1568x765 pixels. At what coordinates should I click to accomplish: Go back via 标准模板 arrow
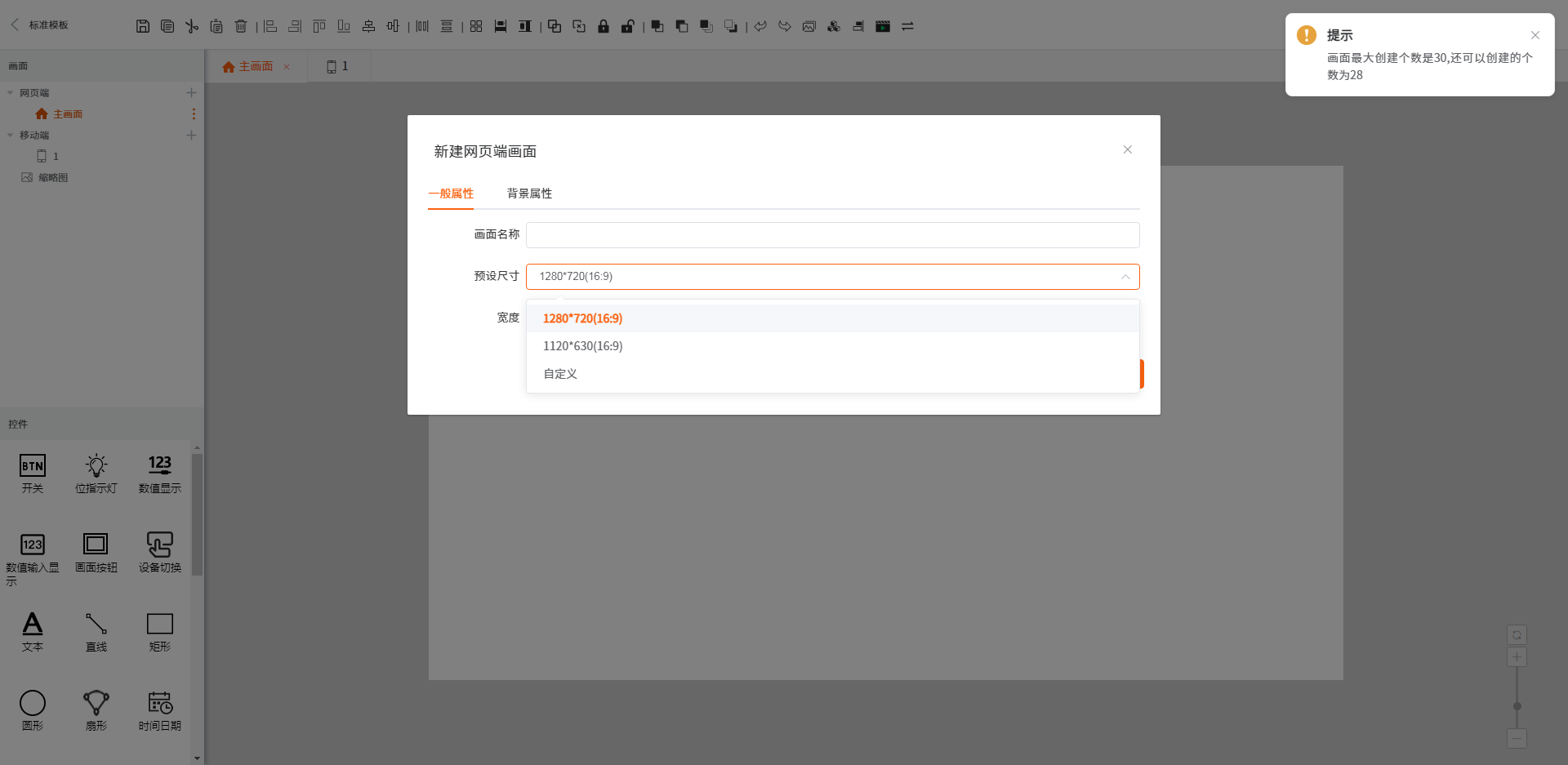click(15, 24)
